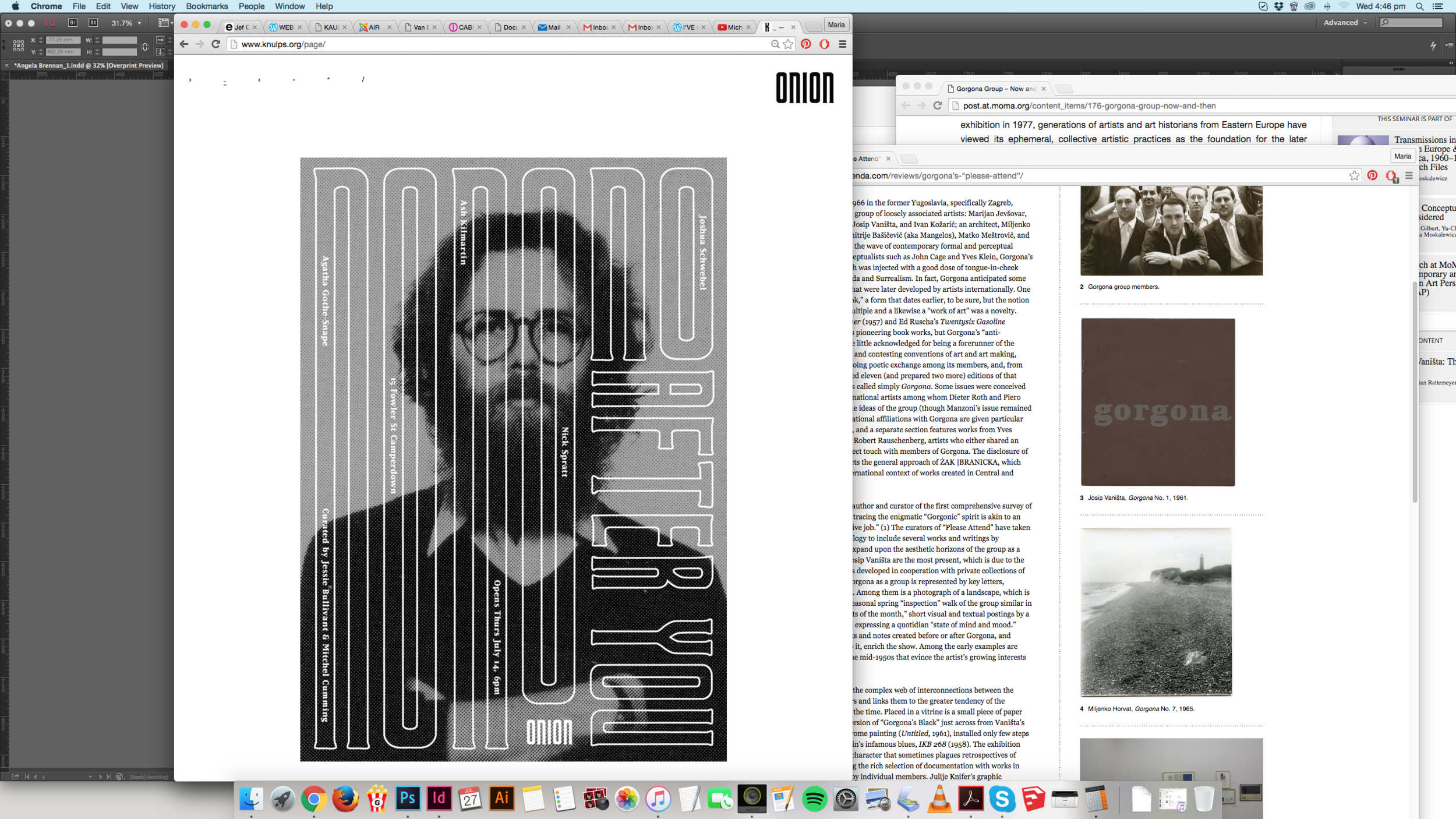1456x819 pixels.
Task: Select the Angela Brennan_1.indd document tab
Action: (89, 65)
